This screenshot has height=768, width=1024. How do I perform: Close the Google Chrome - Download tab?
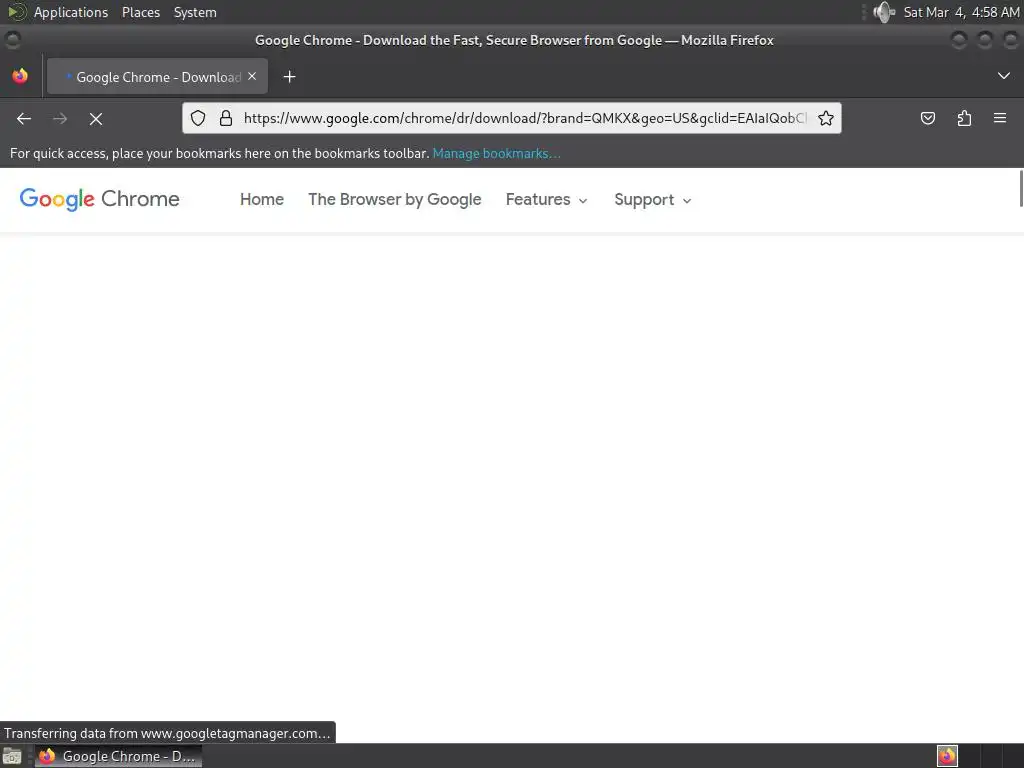pyautogui.click(x=252, y=76)
